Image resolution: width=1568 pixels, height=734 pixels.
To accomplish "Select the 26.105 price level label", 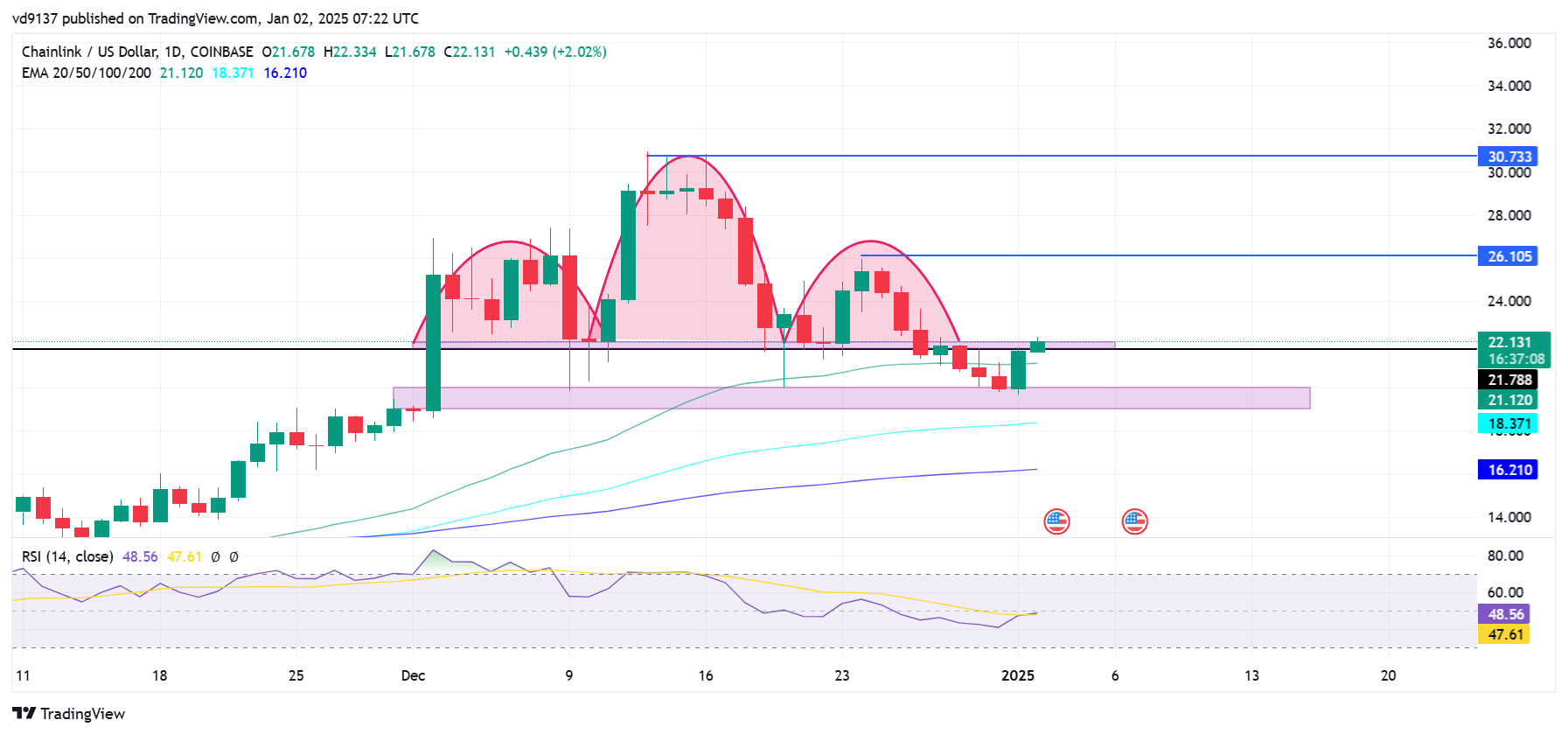I will coord(1508,256).
